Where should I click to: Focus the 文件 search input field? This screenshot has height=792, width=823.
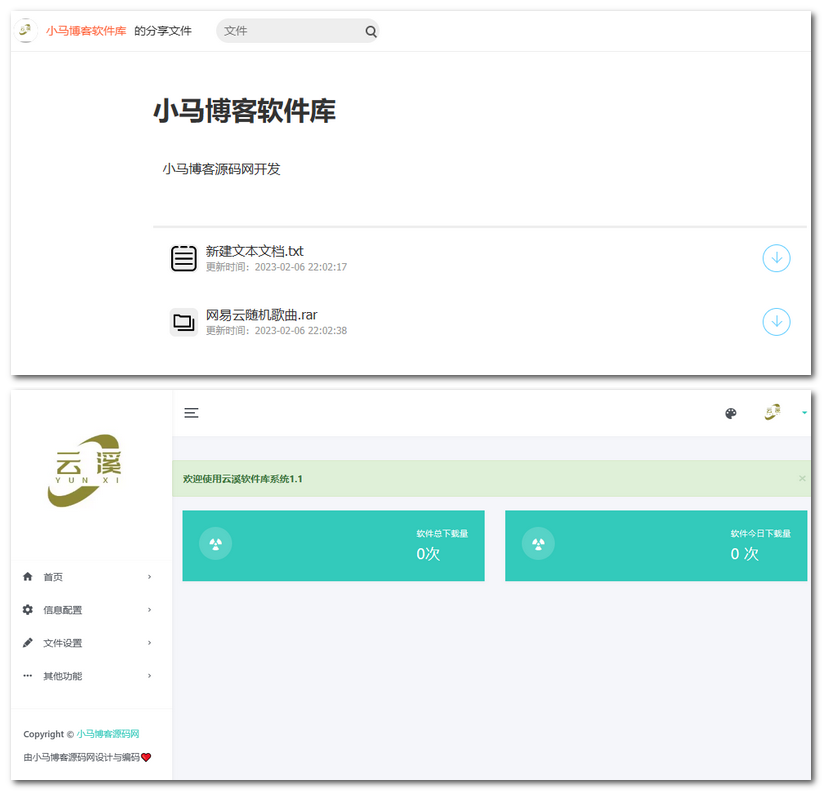(290, 31)
